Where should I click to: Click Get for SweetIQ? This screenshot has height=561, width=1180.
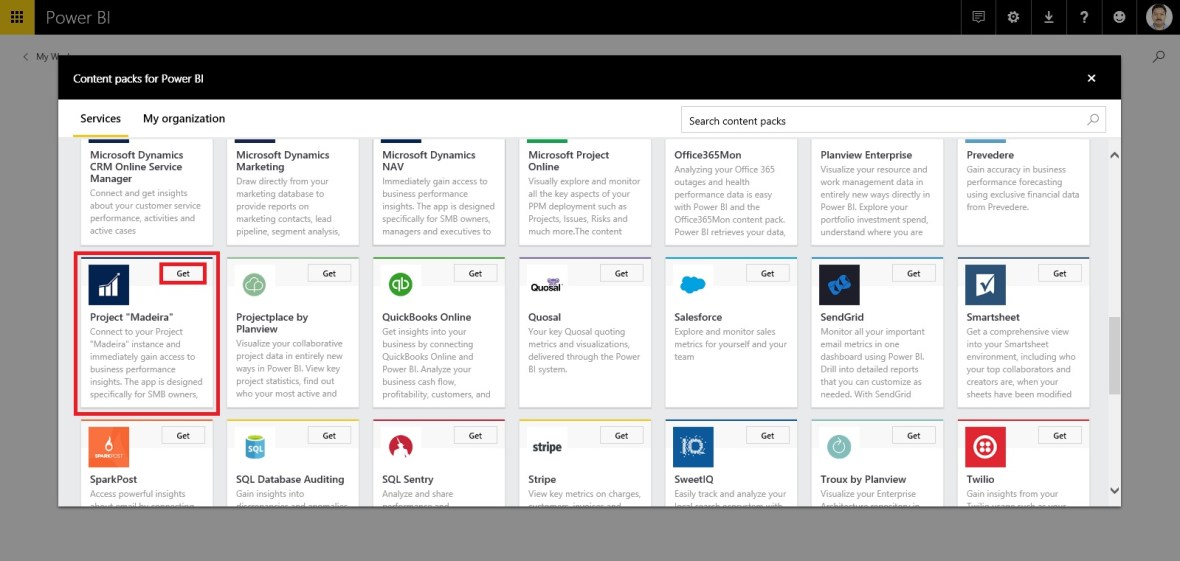click(x=768, y=435)
